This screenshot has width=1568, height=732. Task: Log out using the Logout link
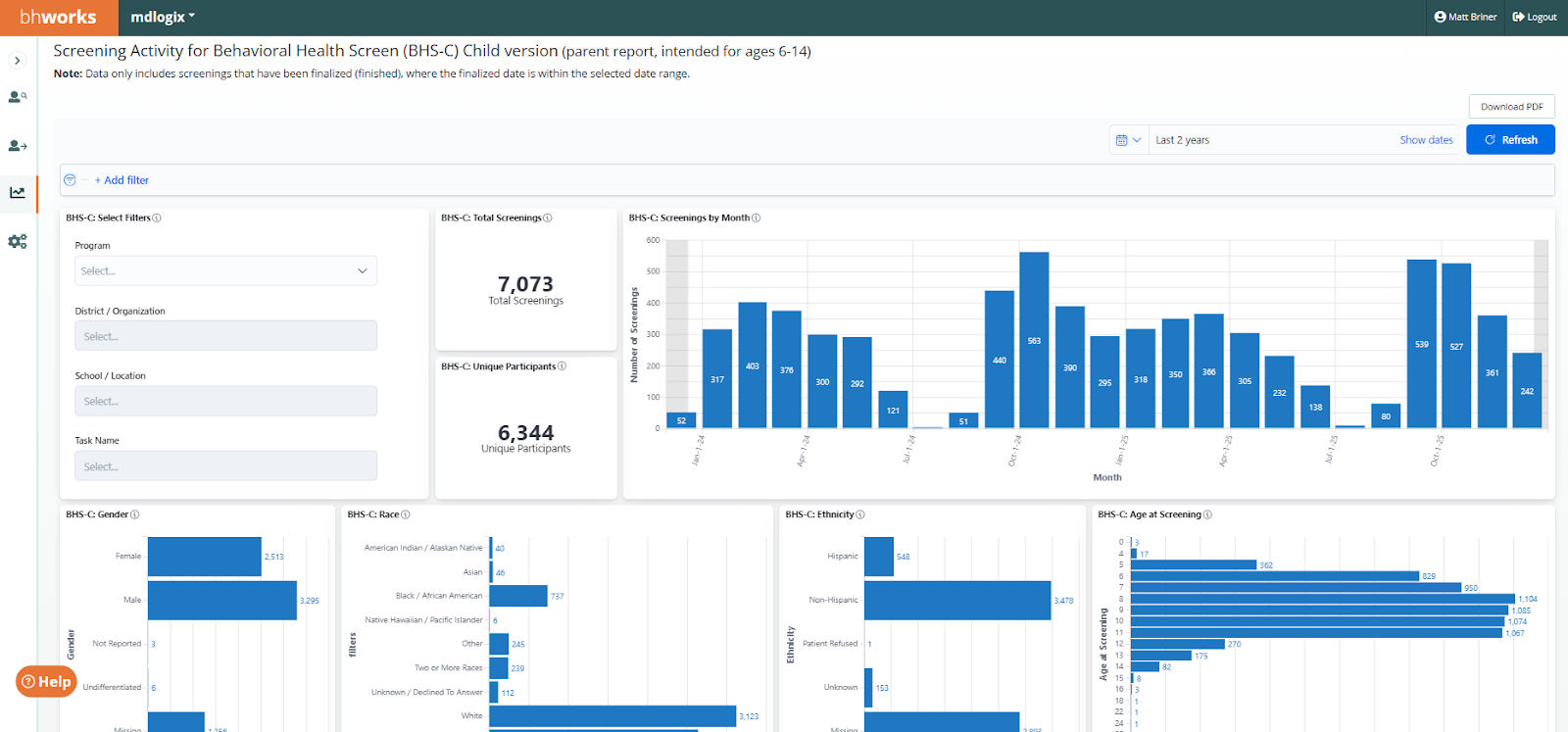pyautogui.click(x=1535, y=17)
